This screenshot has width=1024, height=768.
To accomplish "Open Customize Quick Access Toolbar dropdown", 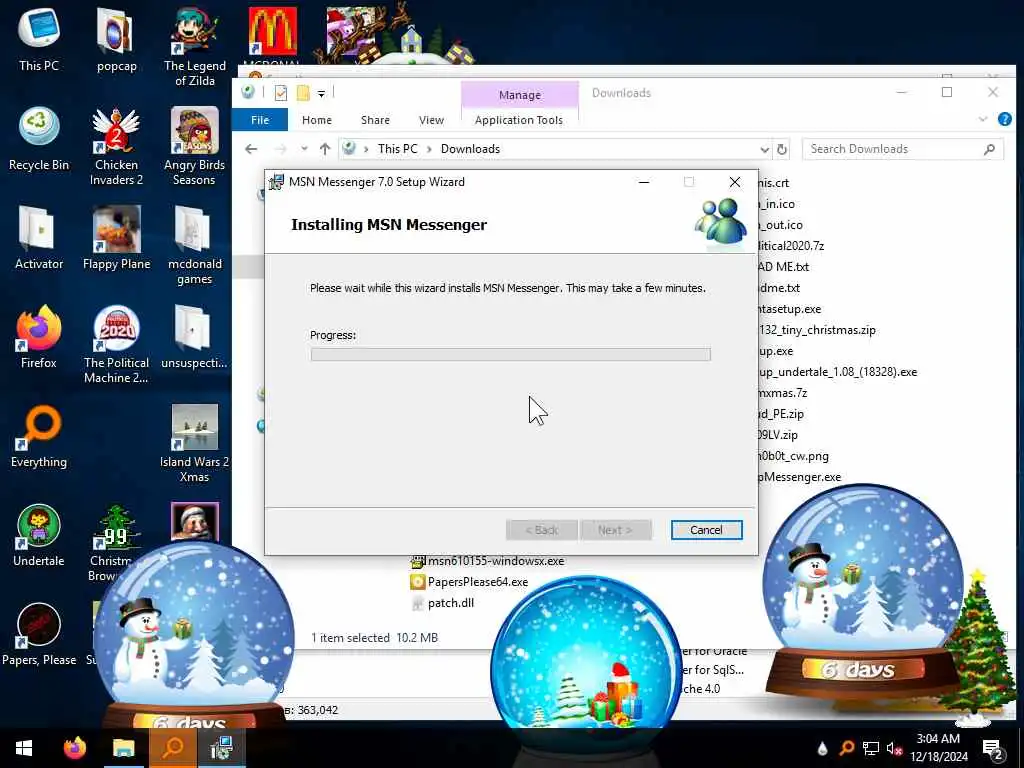I will (321, 94).
